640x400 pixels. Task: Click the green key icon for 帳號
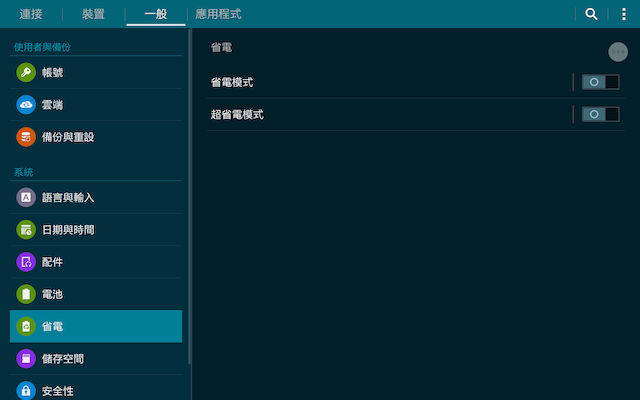[x=26, y=72]
